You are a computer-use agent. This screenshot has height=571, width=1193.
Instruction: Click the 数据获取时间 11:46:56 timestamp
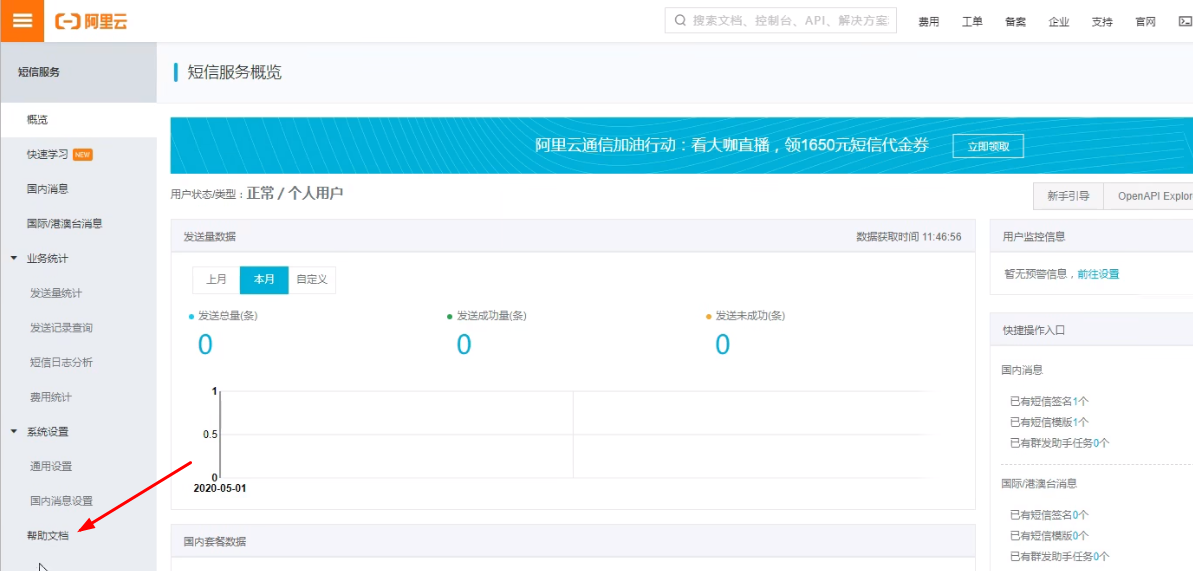[x=908, y=237]
